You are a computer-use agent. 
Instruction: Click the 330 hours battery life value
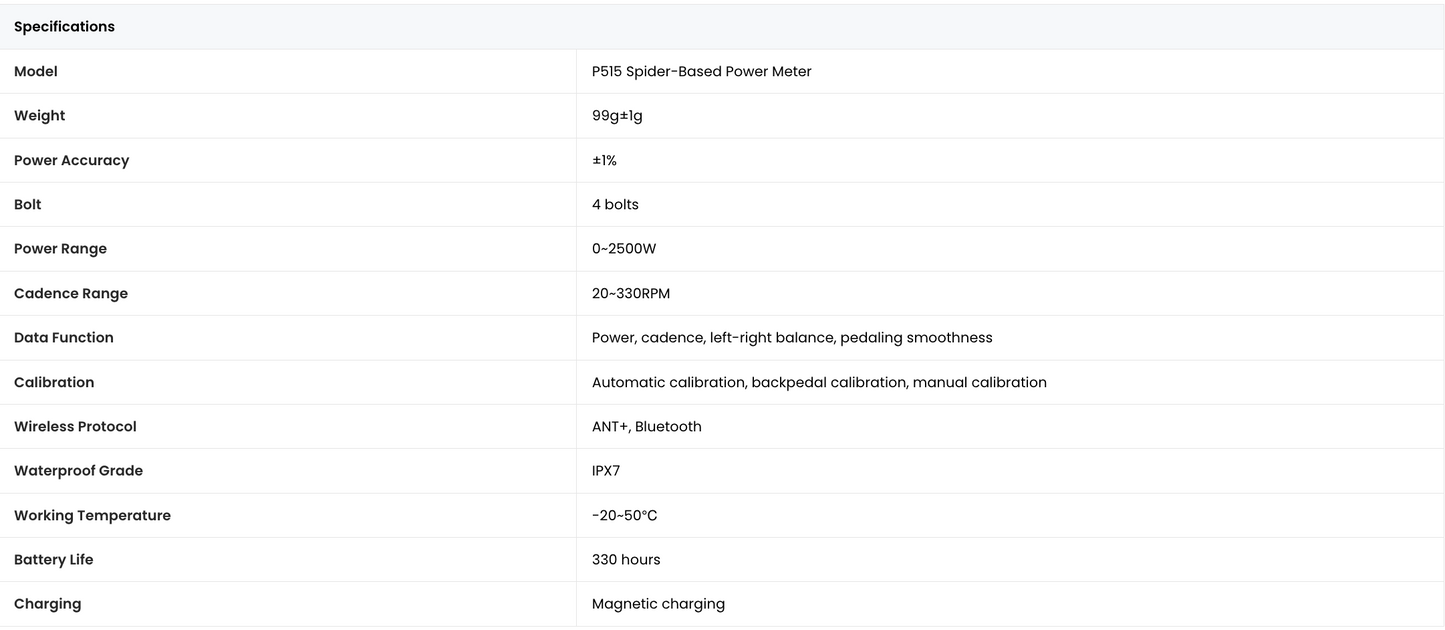click(x=626, y=560)
